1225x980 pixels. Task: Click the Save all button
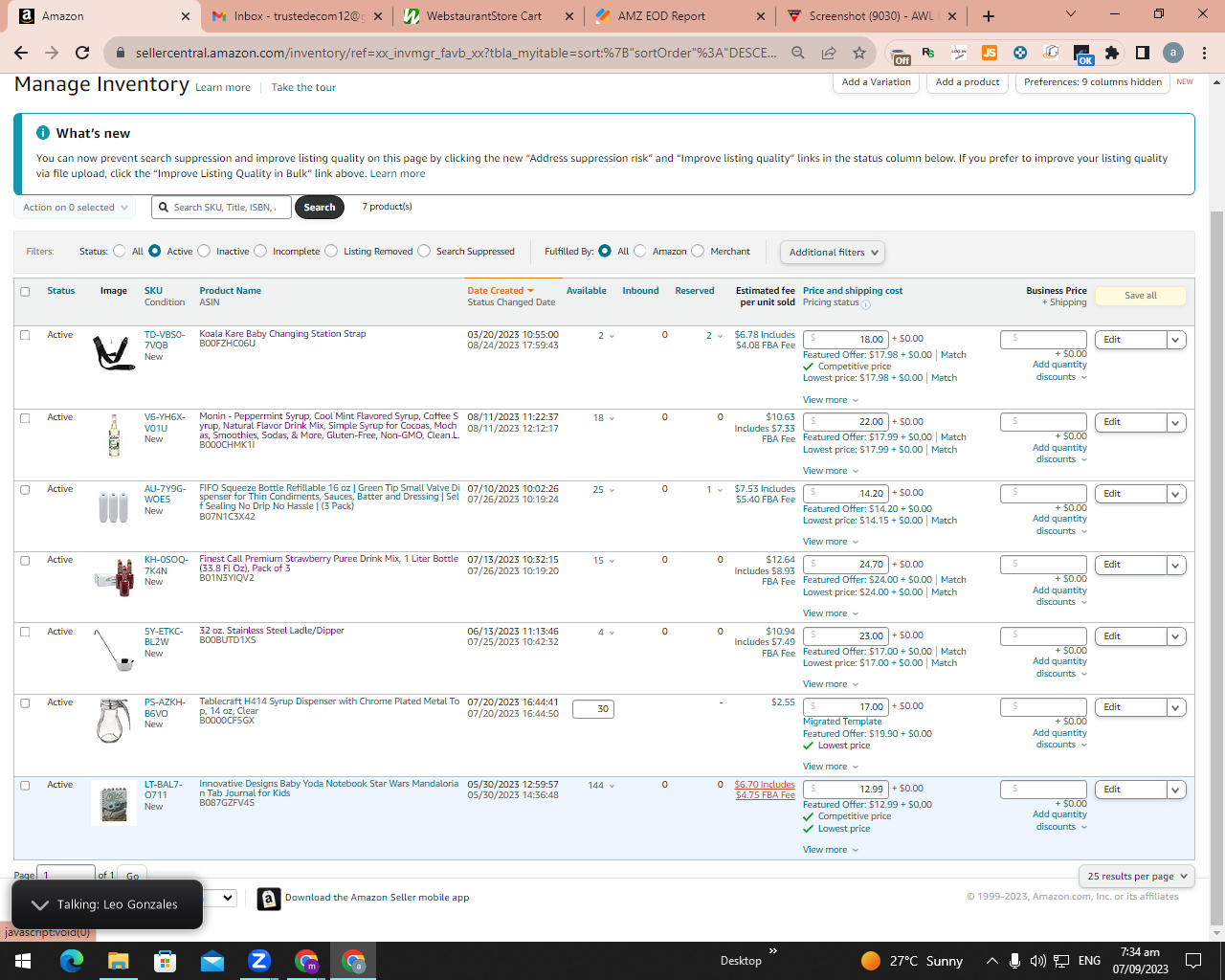[x=1140, y=296]
